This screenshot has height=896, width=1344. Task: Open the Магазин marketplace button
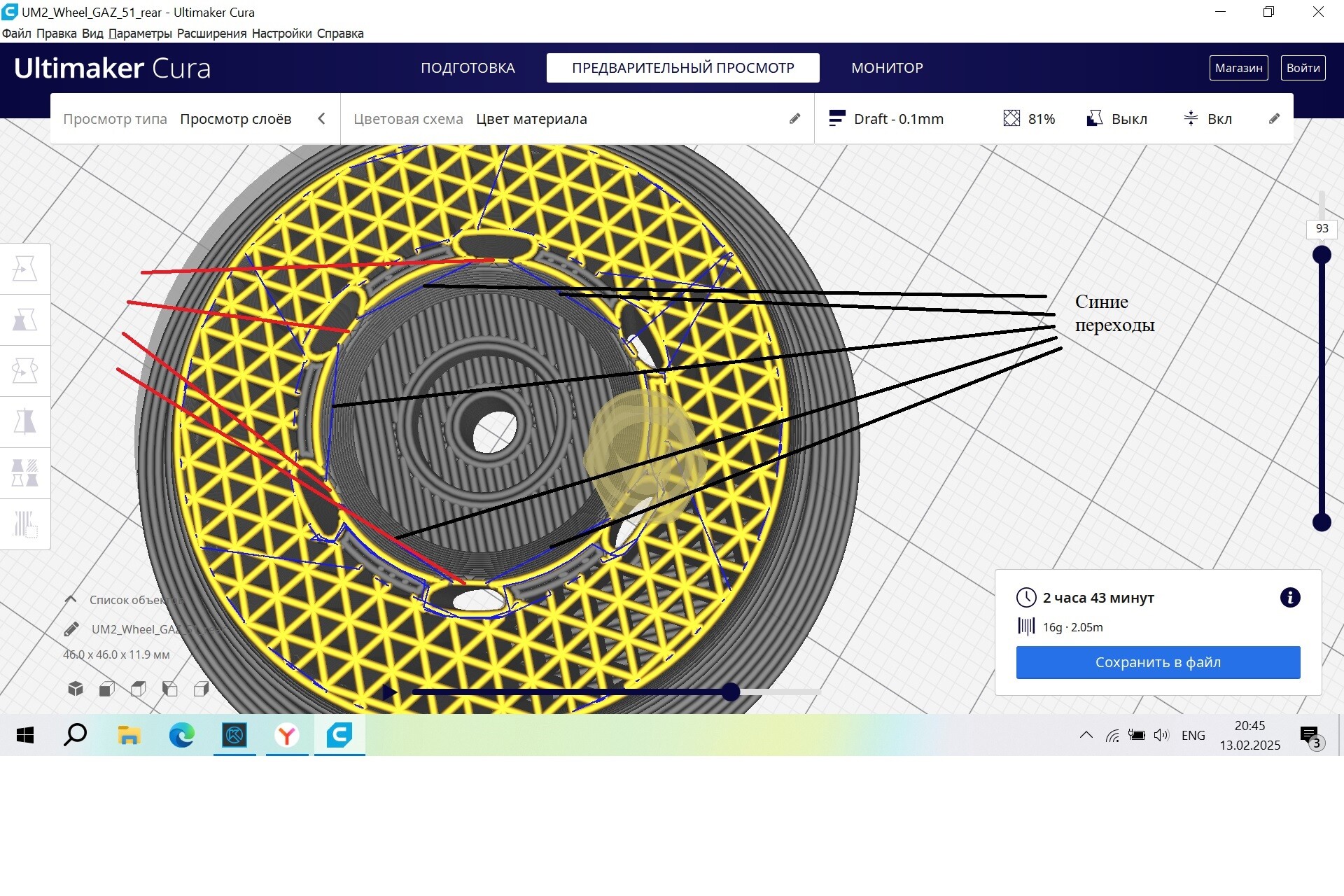pyautogui.click(x=1238, y=68)
